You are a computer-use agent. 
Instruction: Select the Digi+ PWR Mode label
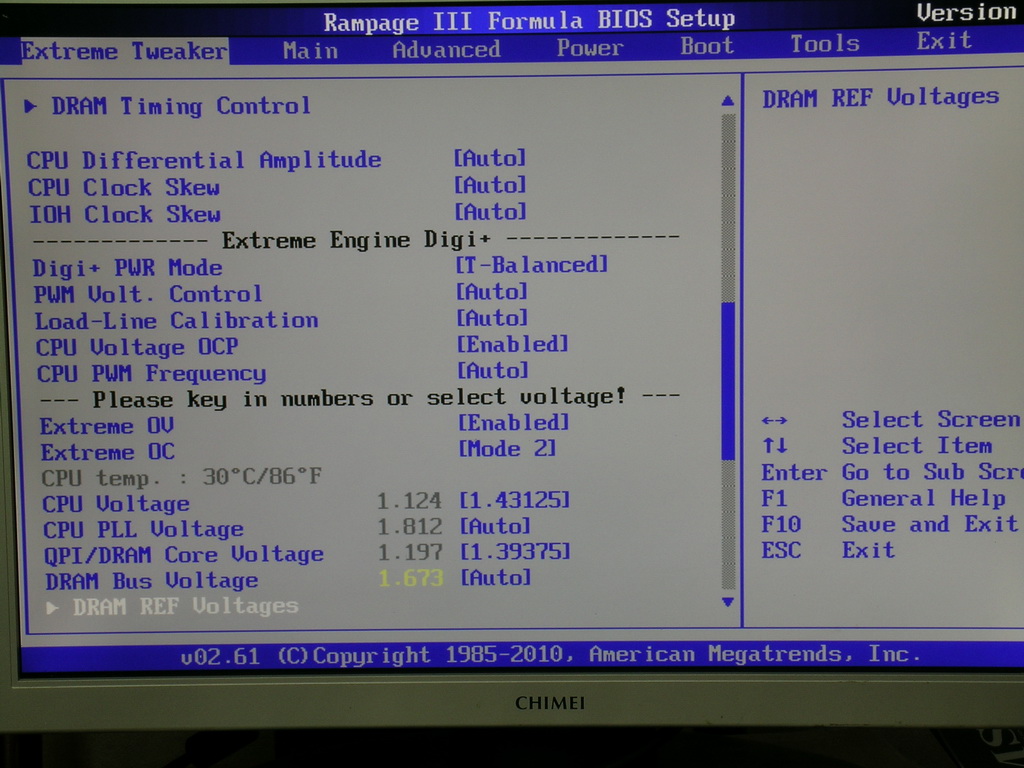127,268
